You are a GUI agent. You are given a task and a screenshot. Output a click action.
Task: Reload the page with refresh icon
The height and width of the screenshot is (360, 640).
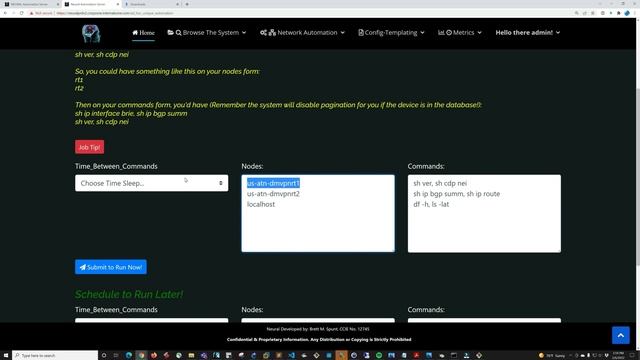(21, 13)
